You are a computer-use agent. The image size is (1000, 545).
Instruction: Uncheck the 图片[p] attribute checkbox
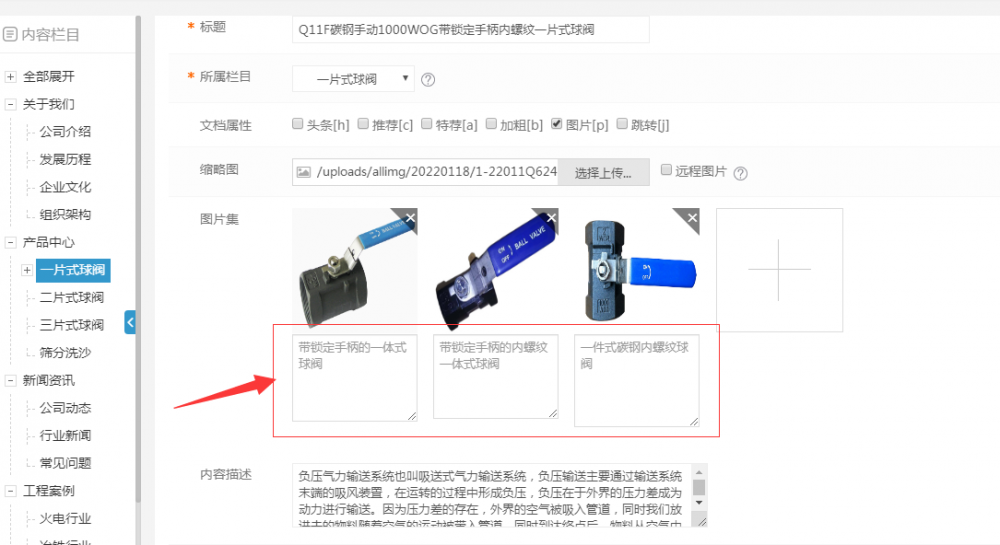click(x=557, y=124)
